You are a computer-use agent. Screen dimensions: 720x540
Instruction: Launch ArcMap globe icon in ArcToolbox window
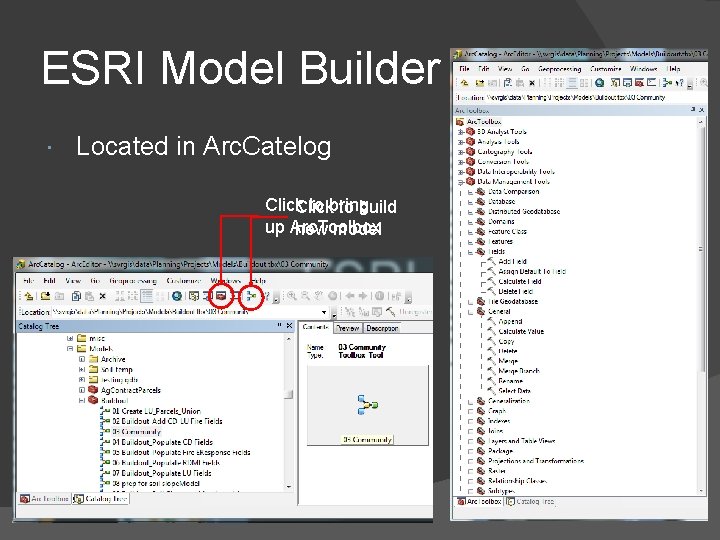coord(599,83)
